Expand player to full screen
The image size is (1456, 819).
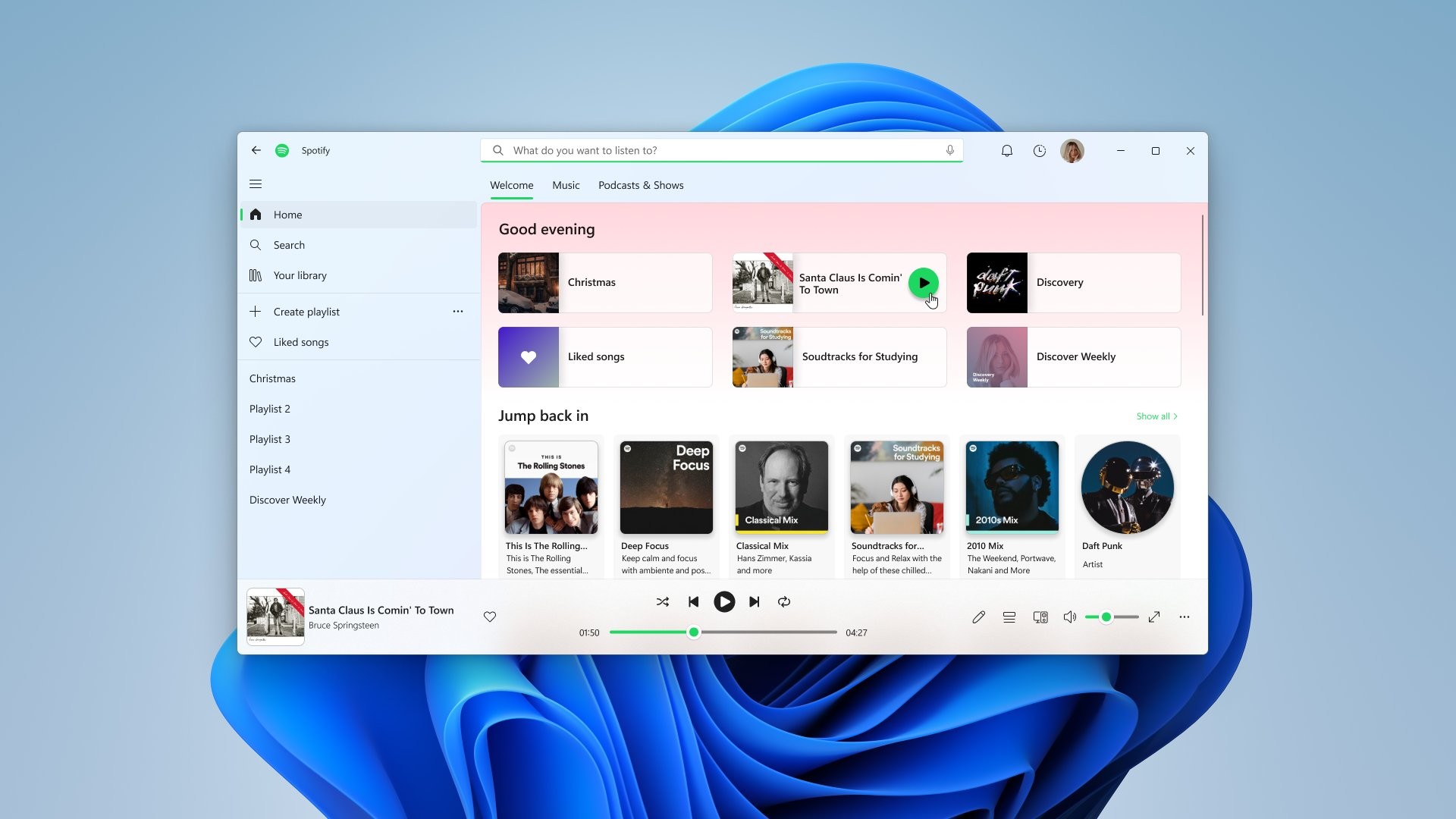coord(1154,618)
